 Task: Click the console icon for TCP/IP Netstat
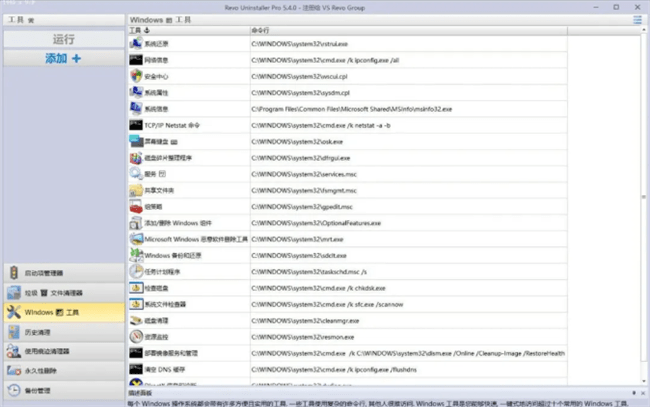(136, 125)
